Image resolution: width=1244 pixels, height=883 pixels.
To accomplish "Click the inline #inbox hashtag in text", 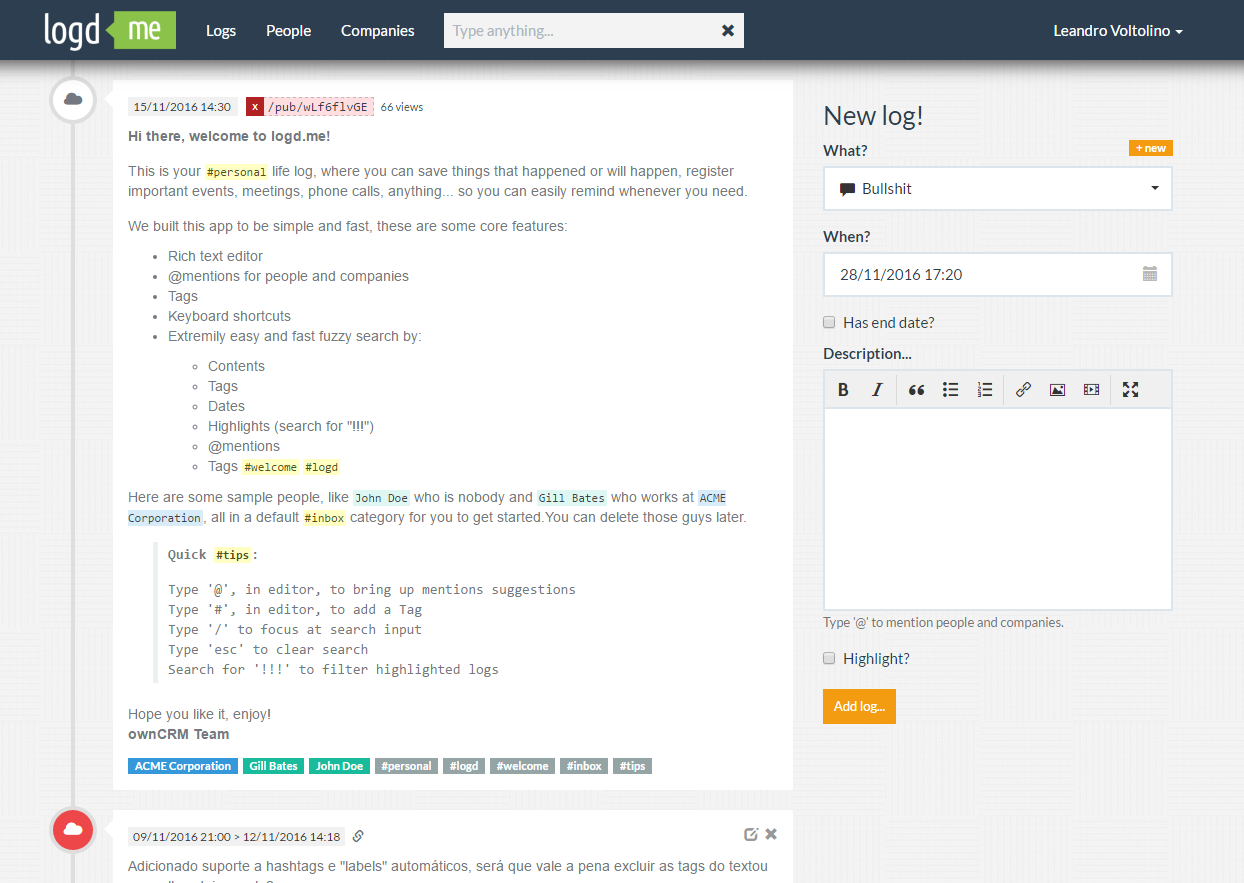I will (x=325, y=518).
